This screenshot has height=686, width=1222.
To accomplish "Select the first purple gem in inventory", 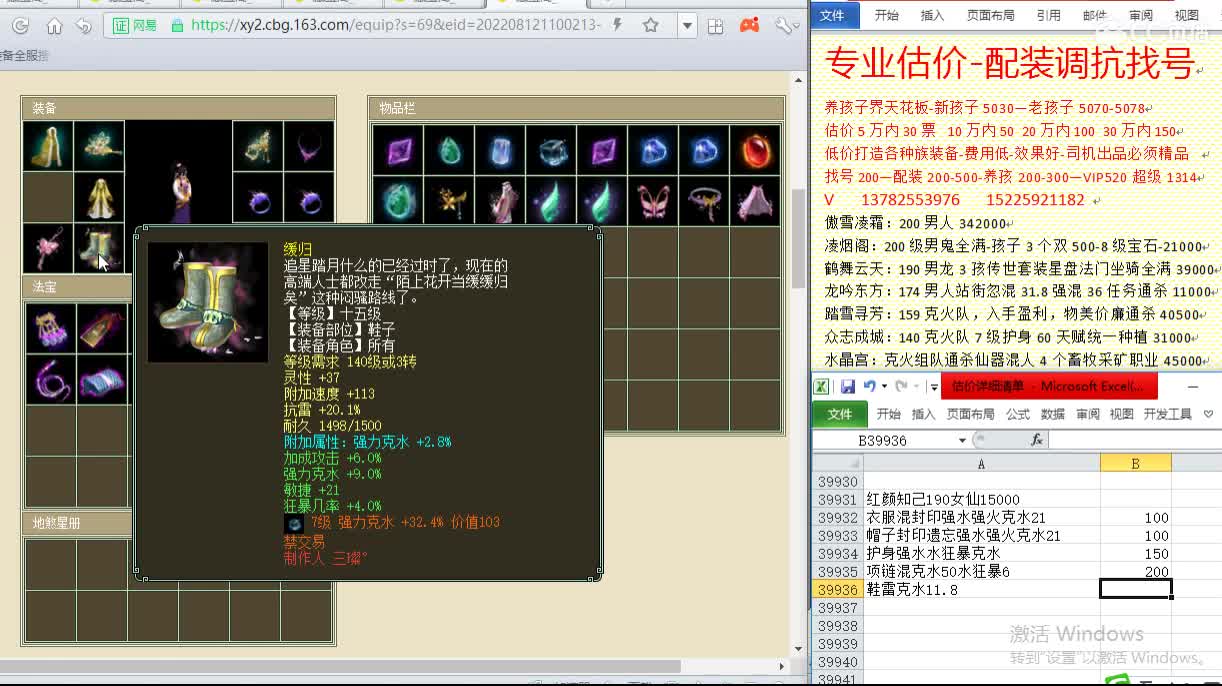I will (x=398, y=150).
